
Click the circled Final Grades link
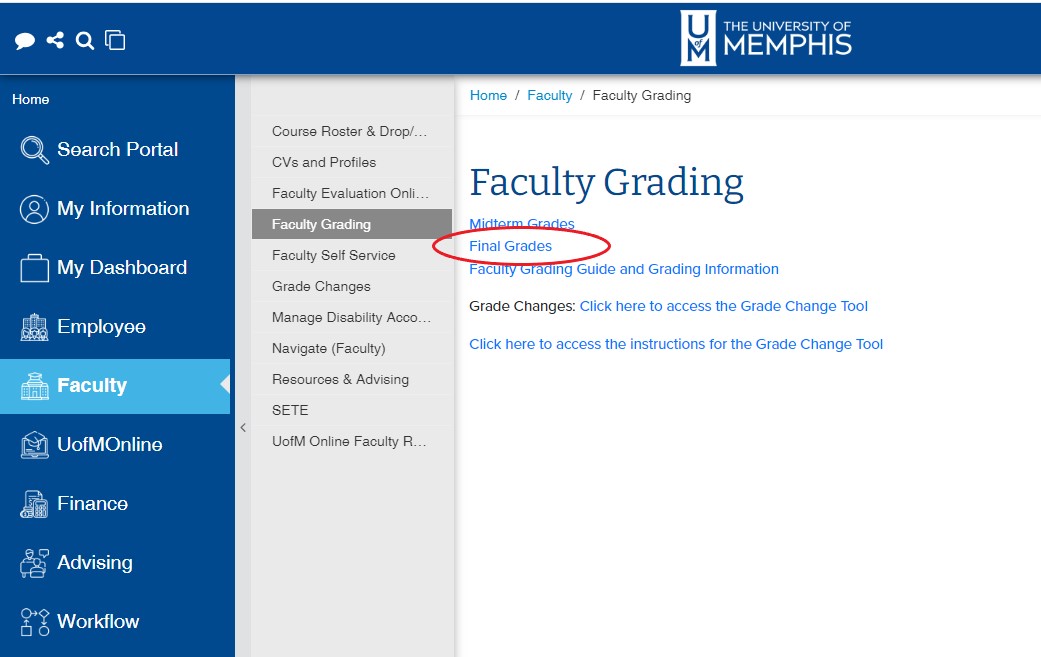510,246
